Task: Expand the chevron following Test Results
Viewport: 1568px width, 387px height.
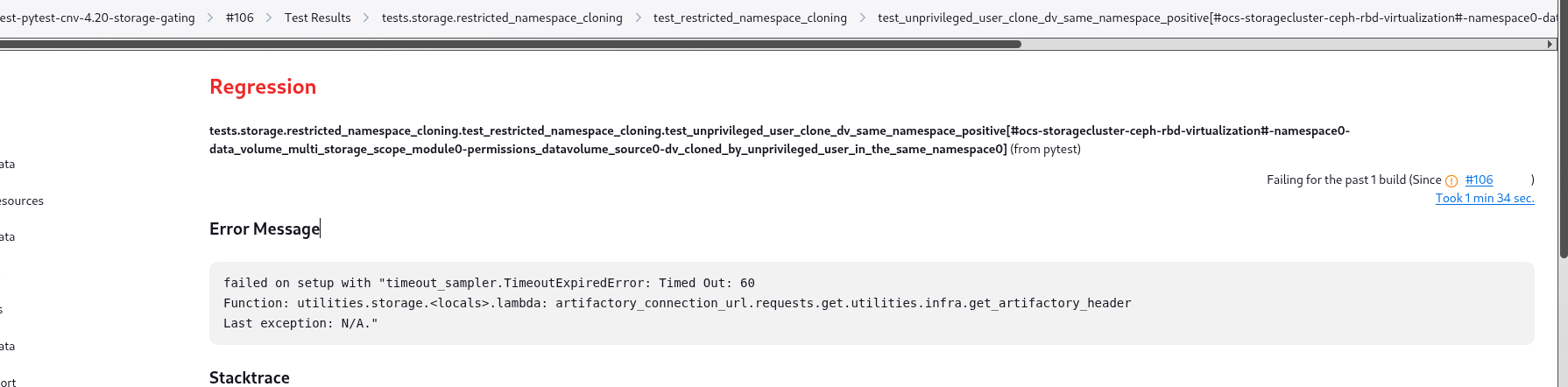Action: [366, 18]
